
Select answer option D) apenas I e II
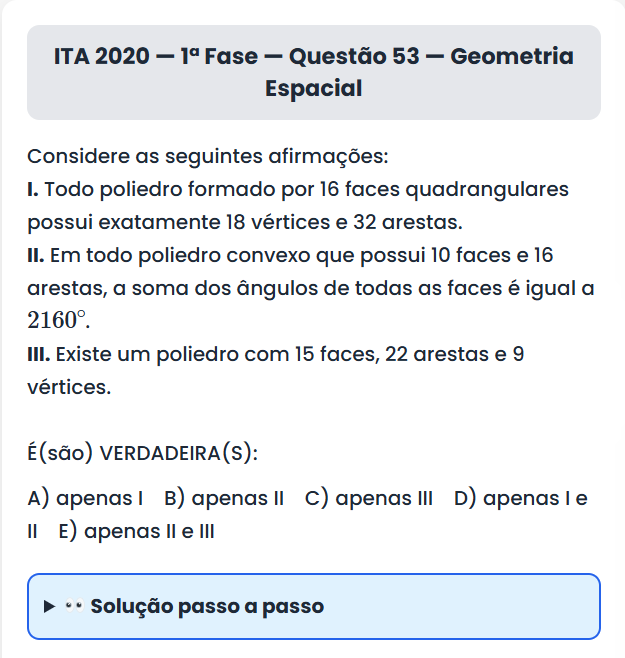[520, 498]
